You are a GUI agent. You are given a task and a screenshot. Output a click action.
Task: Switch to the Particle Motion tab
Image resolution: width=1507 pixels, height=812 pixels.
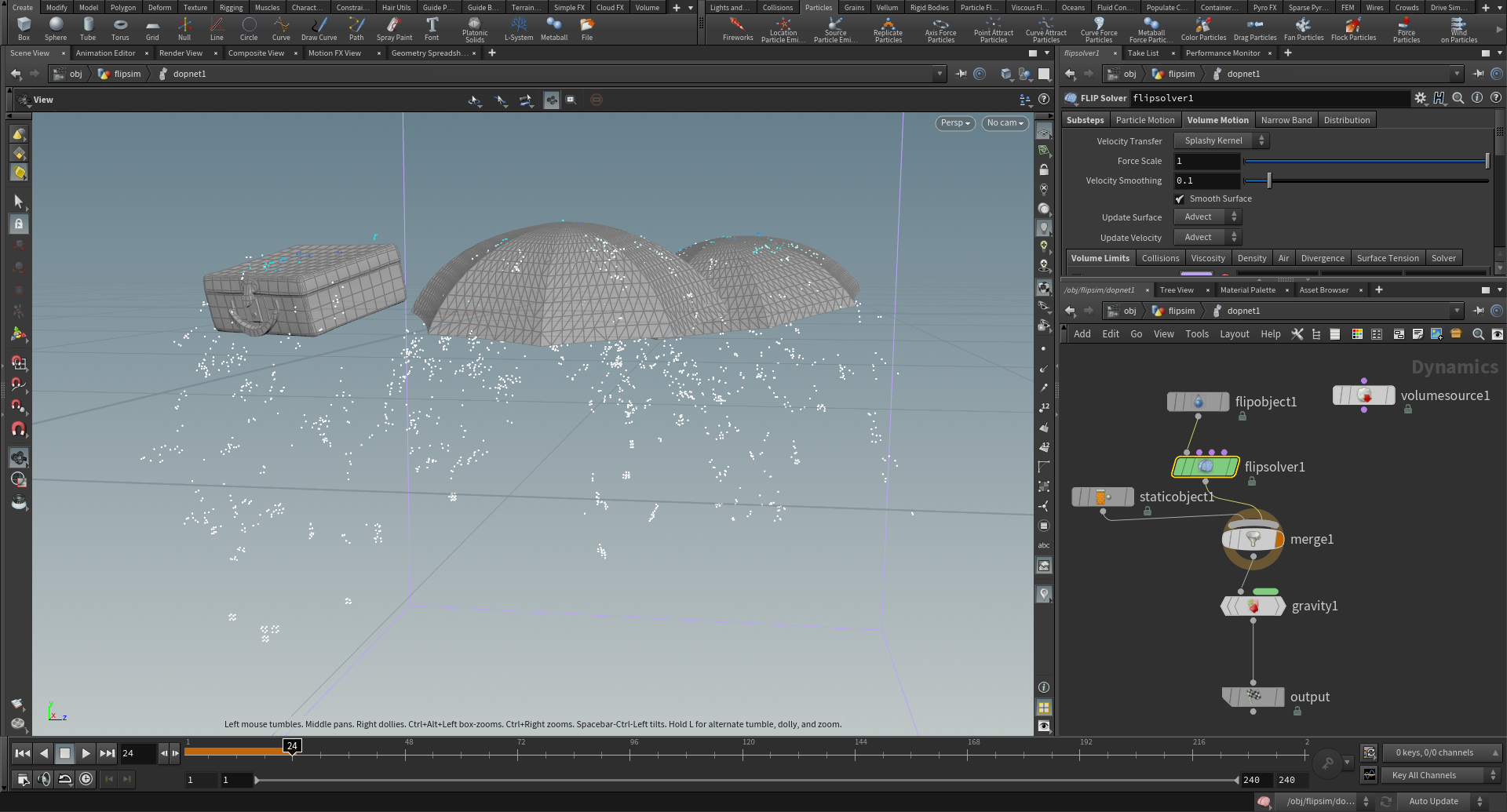coord(1145,120)
